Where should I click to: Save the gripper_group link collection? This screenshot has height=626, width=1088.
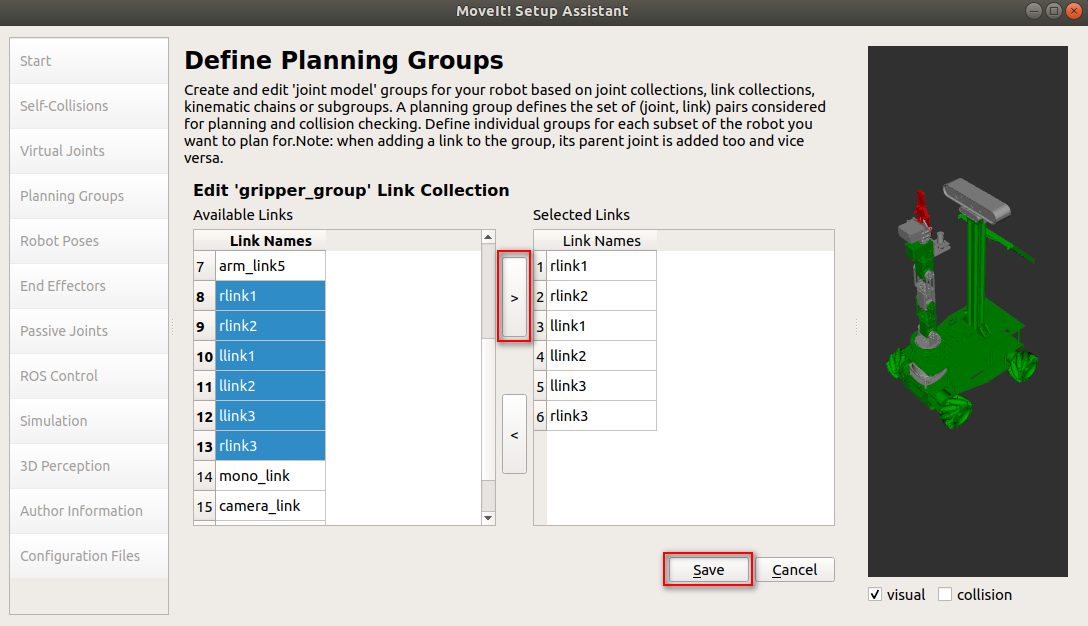click(x=708, y=570)
